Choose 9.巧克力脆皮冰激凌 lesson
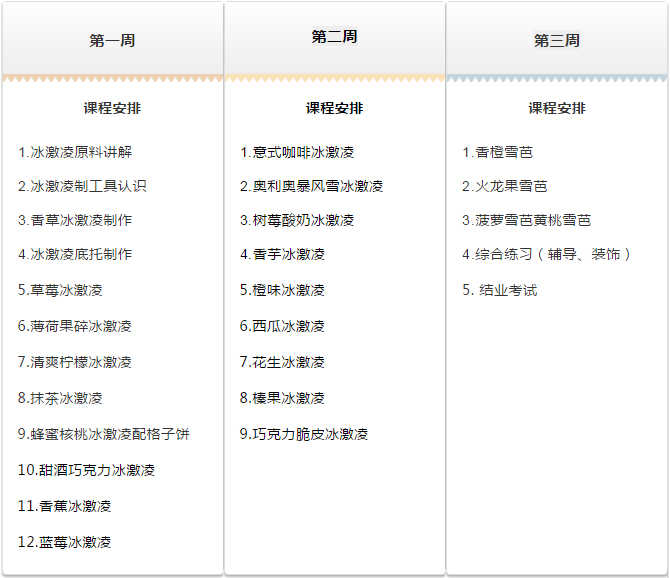 pos(304,434)
